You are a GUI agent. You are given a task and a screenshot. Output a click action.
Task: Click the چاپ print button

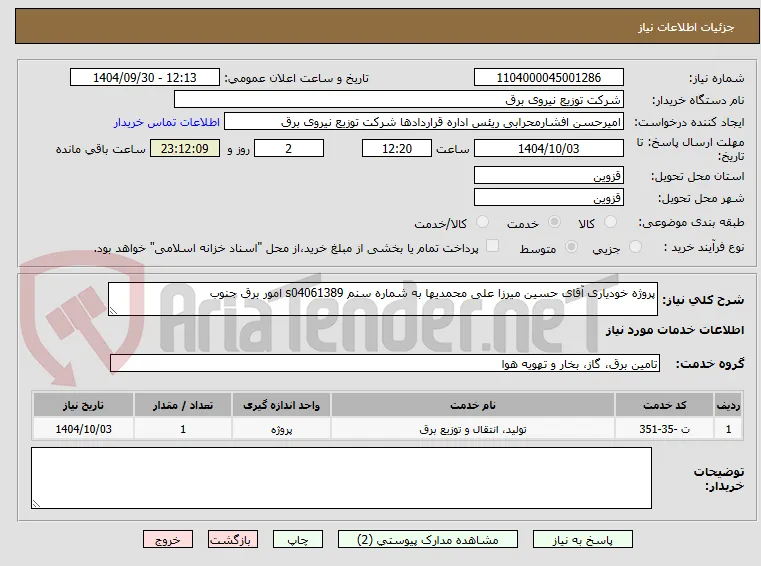(x=298, y=540)
